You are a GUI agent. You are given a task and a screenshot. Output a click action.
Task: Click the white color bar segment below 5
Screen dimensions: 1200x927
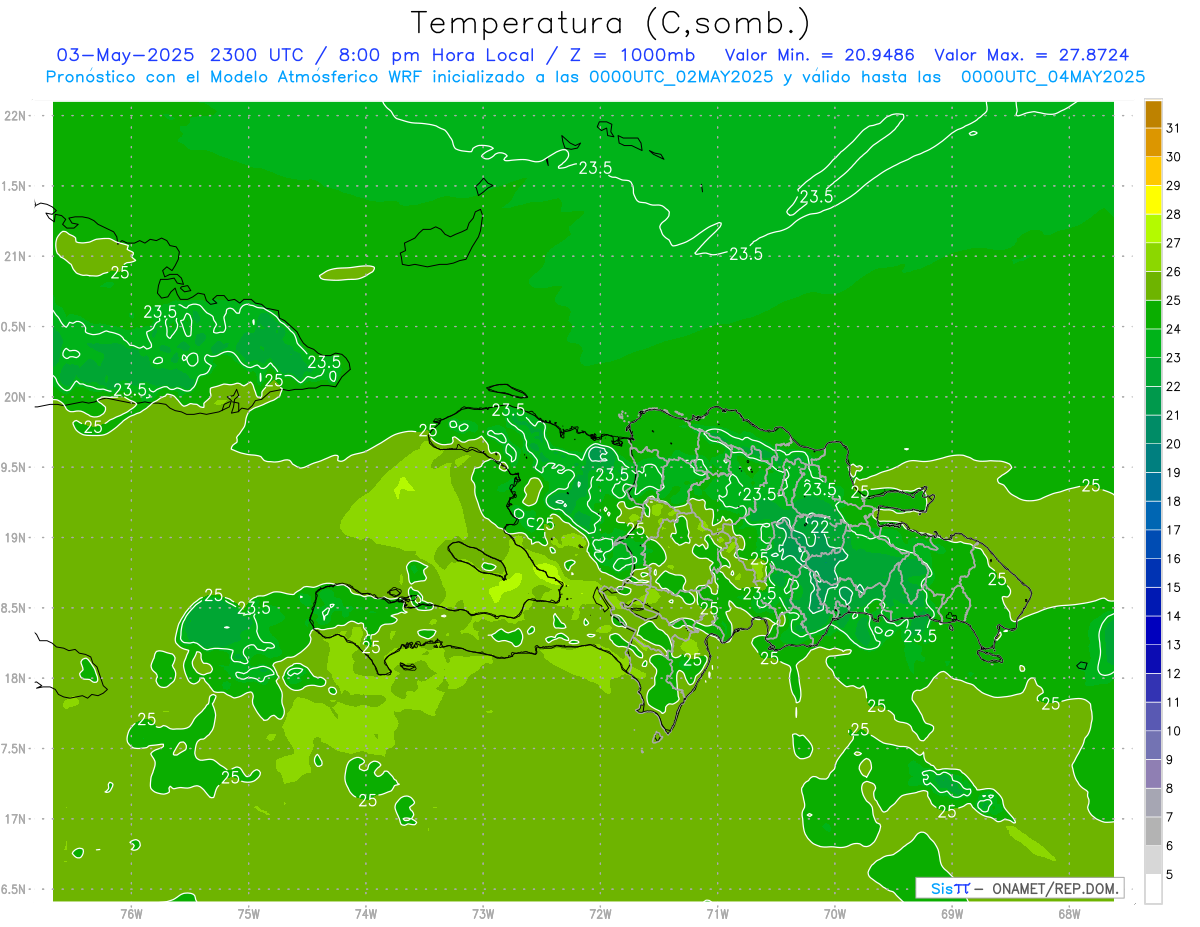[1153, 889]
